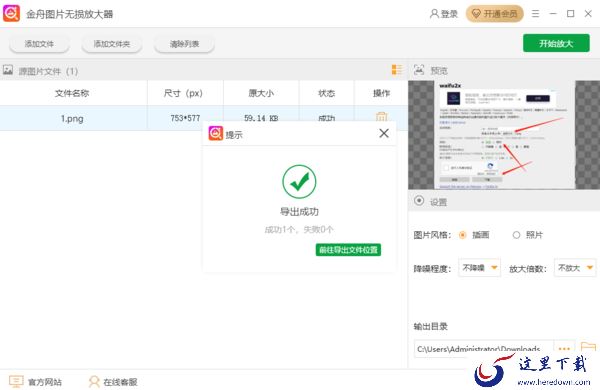Click the green checkmark success icon
Screen dimensions: 600x390
point(299,181)
